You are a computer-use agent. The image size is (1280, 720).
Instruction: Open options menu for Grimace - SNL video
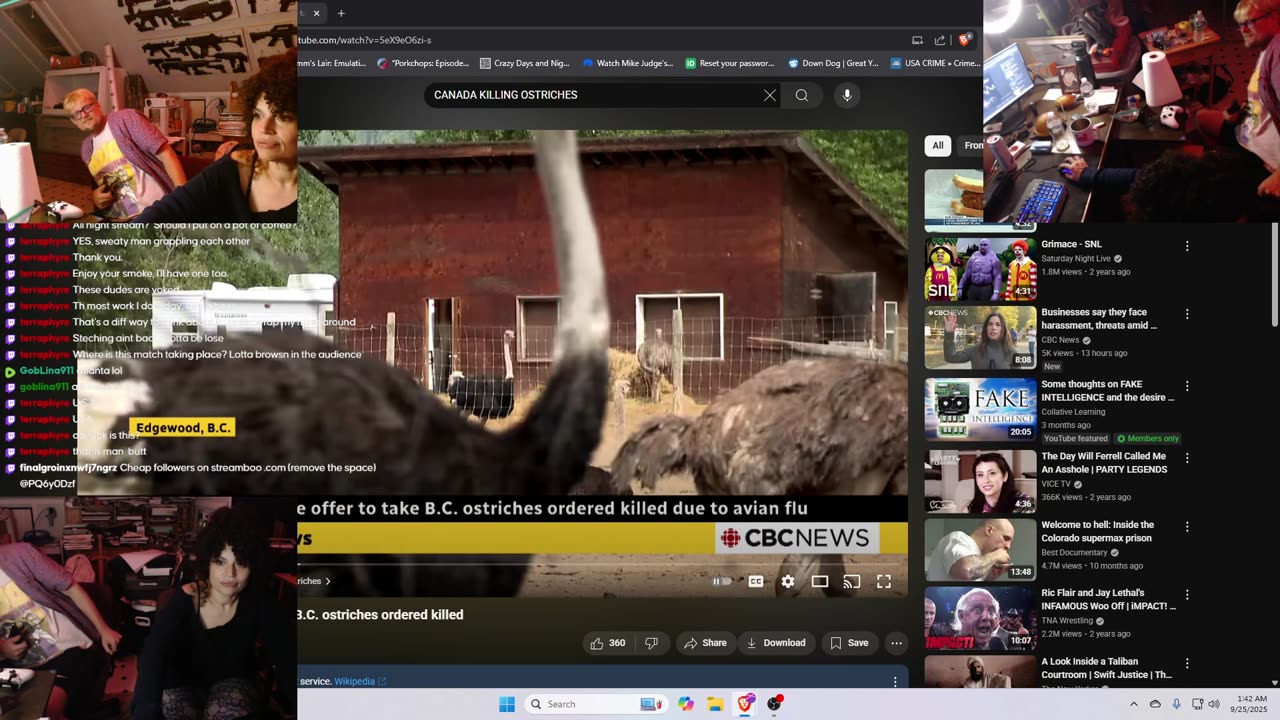1187,246
